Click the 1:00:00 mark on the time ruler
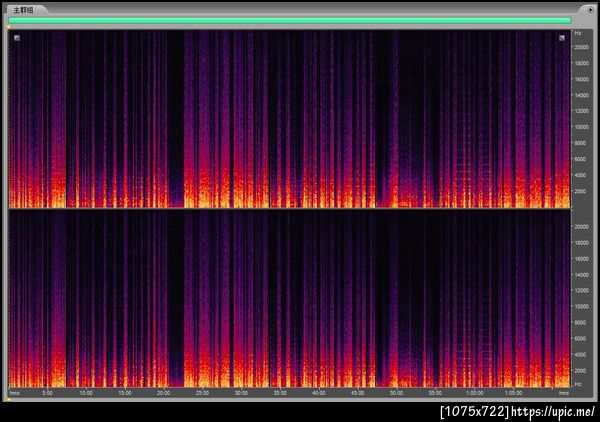Image resolution: width=600 pixels, height=422 pixels. [474, 393]
